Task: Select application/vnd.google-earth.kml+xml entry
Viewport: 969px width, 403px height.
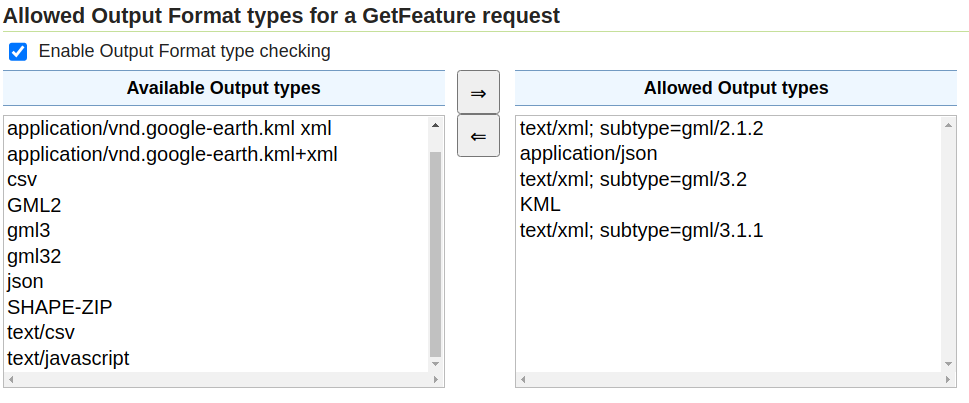Action: point(172,154)
